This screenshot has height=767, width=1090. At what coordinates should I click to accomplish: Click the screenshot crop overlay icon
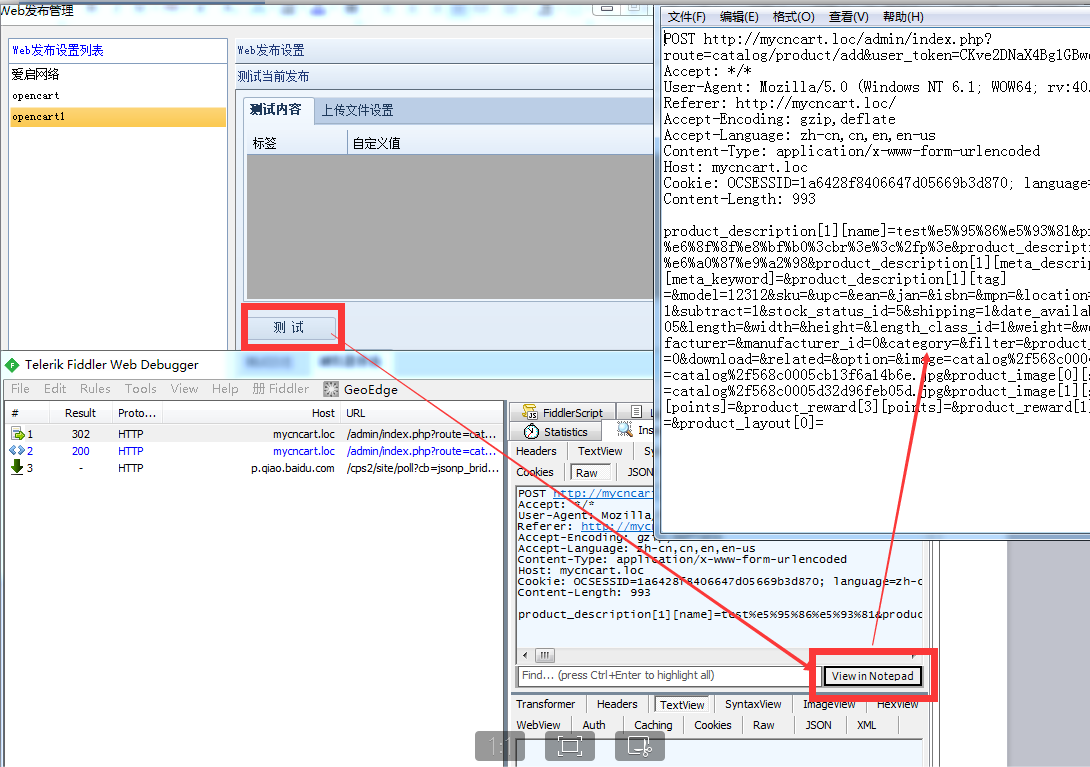640,746
